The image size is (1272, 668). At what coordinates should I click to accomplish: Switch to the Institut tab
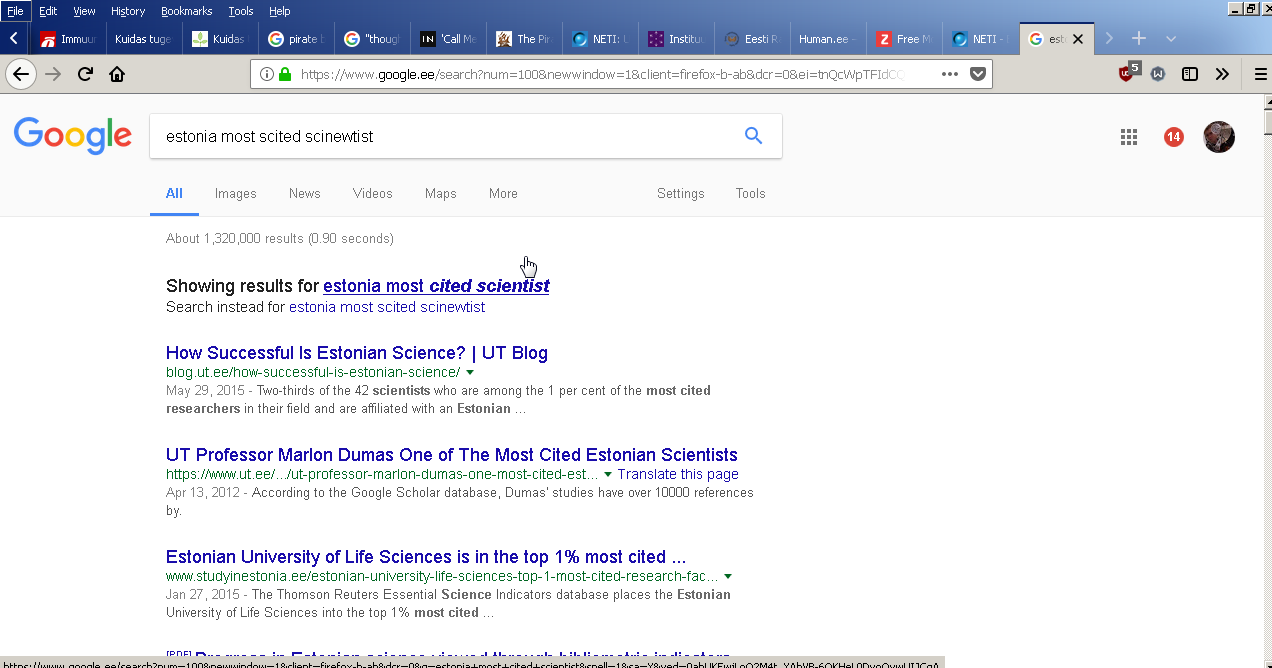(x=676, y=39)
